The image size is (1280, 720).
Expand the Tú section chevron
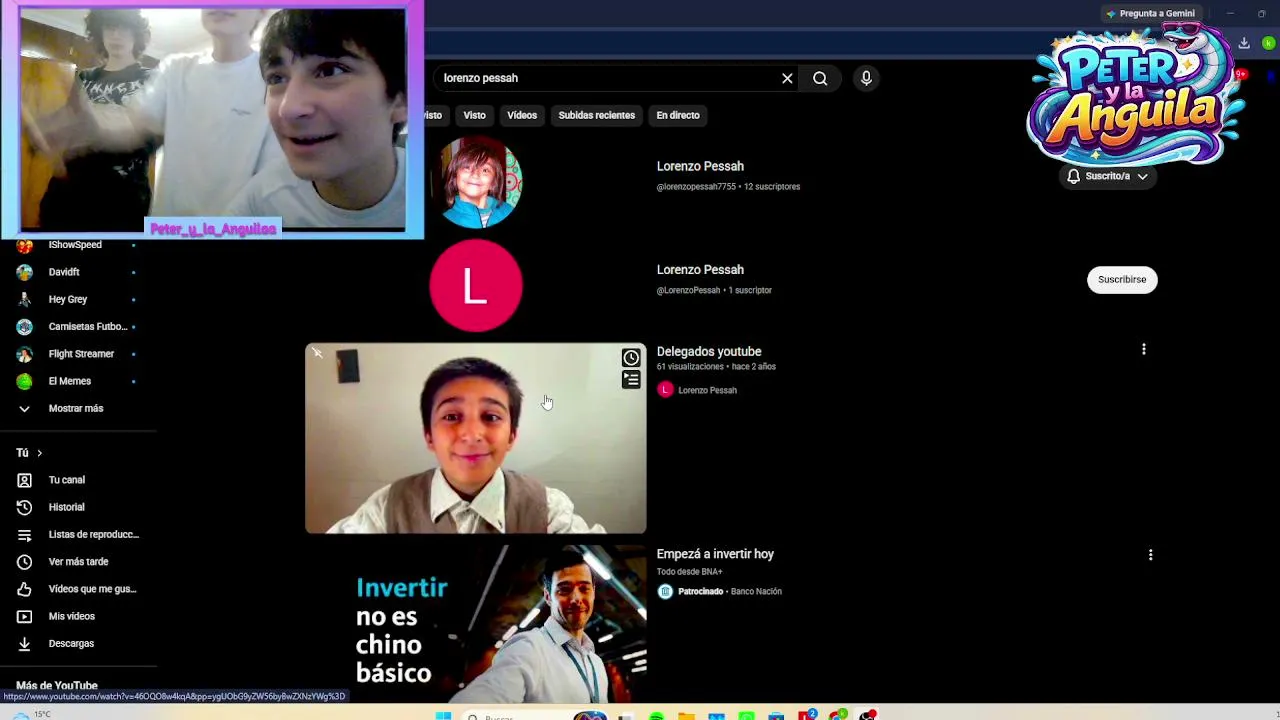point(39,453)
